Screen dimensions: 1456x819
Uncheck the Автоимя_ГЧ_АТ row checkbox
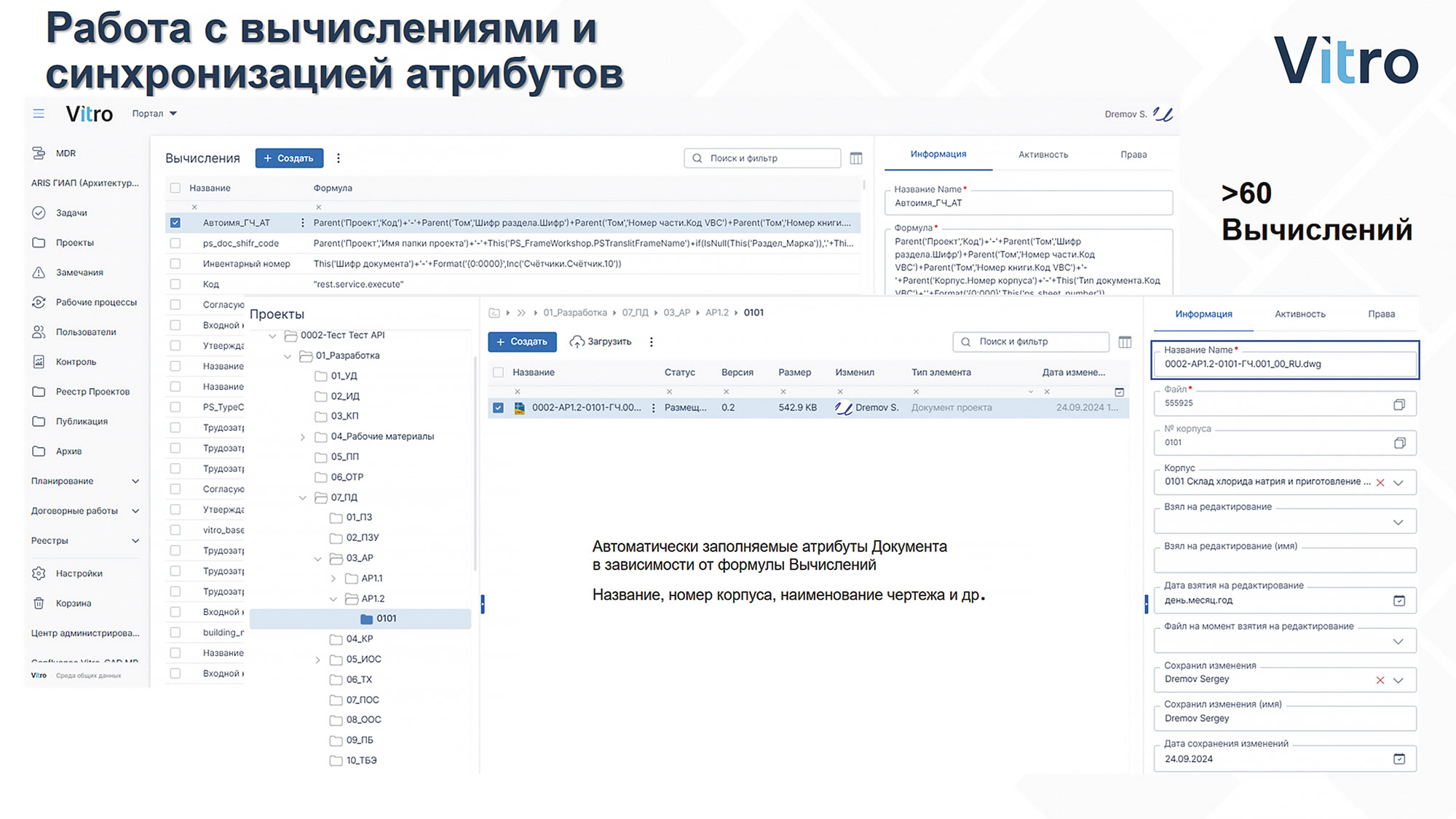pyautogui.click(x=175, y=223)
